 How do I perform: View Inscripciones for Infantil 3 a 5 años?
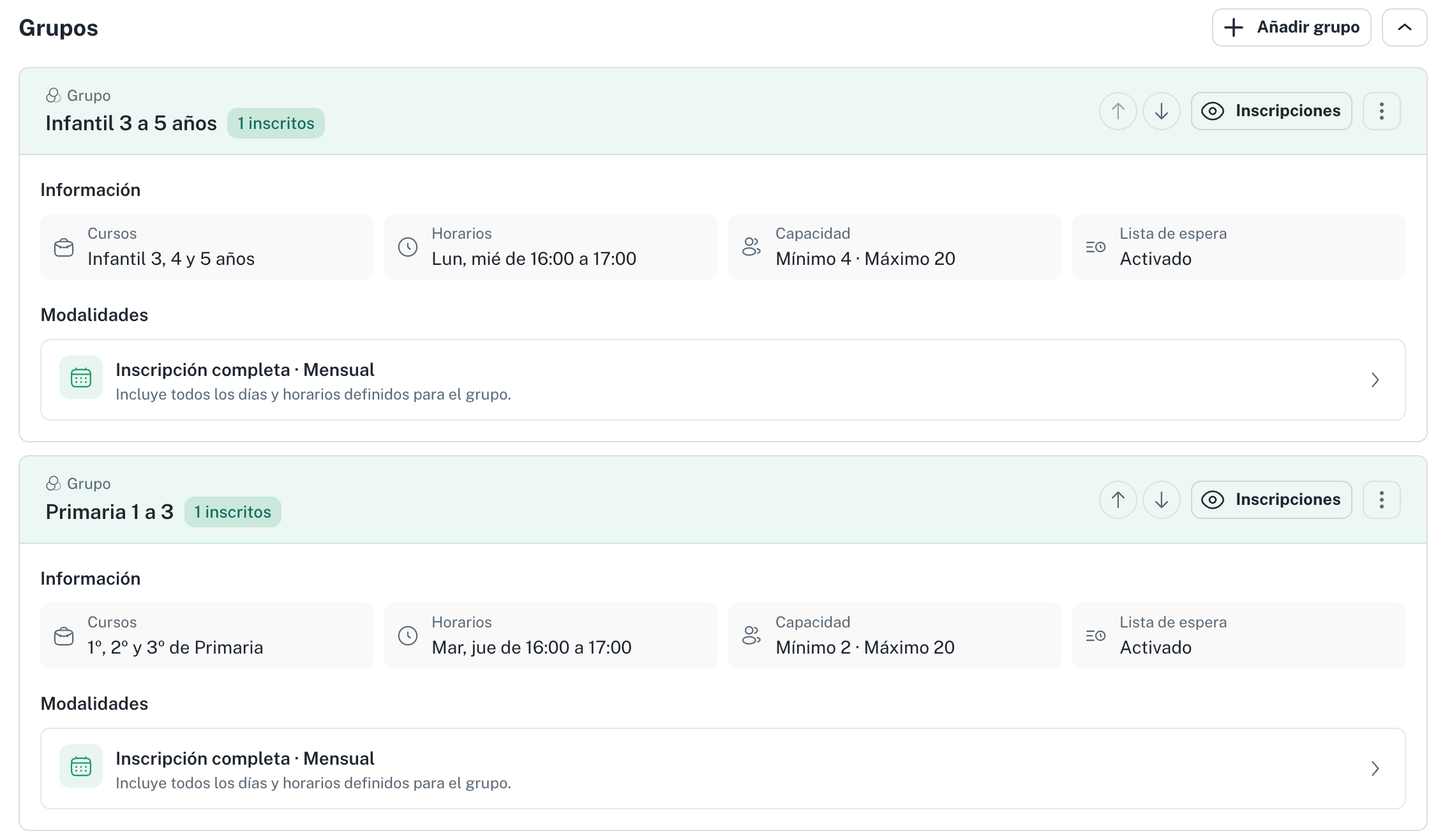click(1271, 111)
